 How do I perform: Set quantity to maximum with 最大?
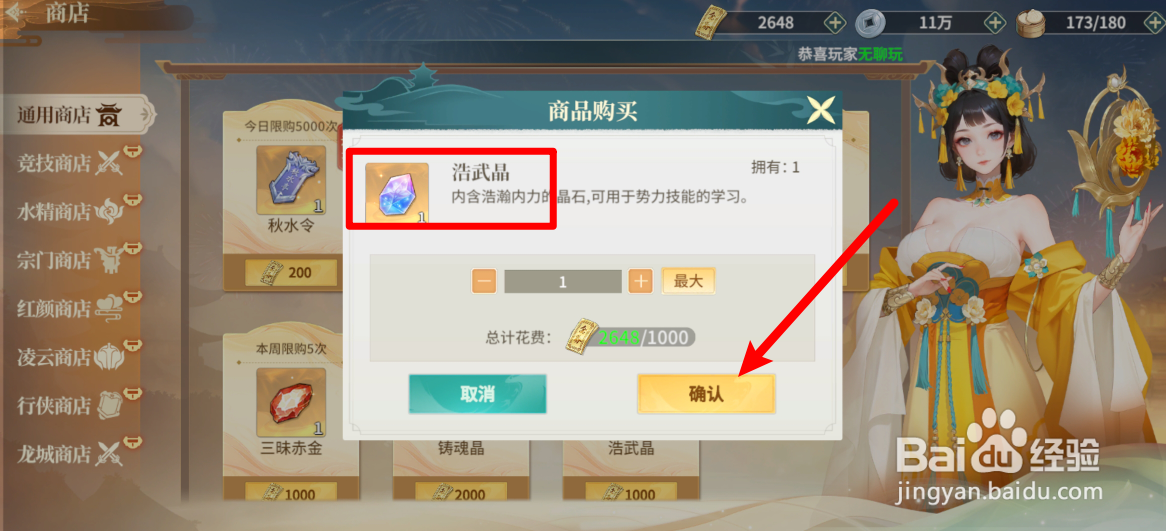point(688,281)
